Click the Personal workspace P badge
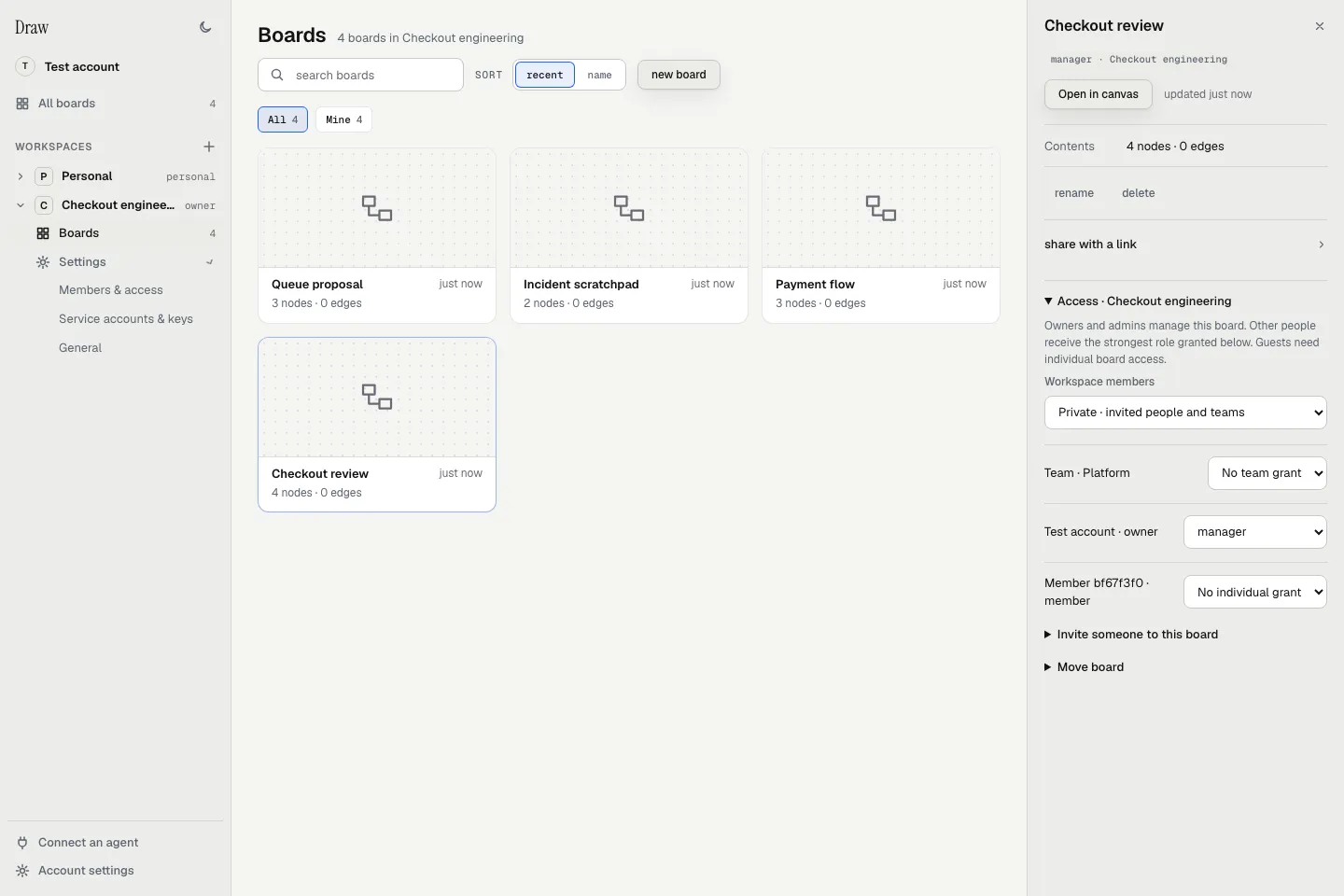Image resolution: width=1344 pixels, height=896 pixels. click(44, 176)
